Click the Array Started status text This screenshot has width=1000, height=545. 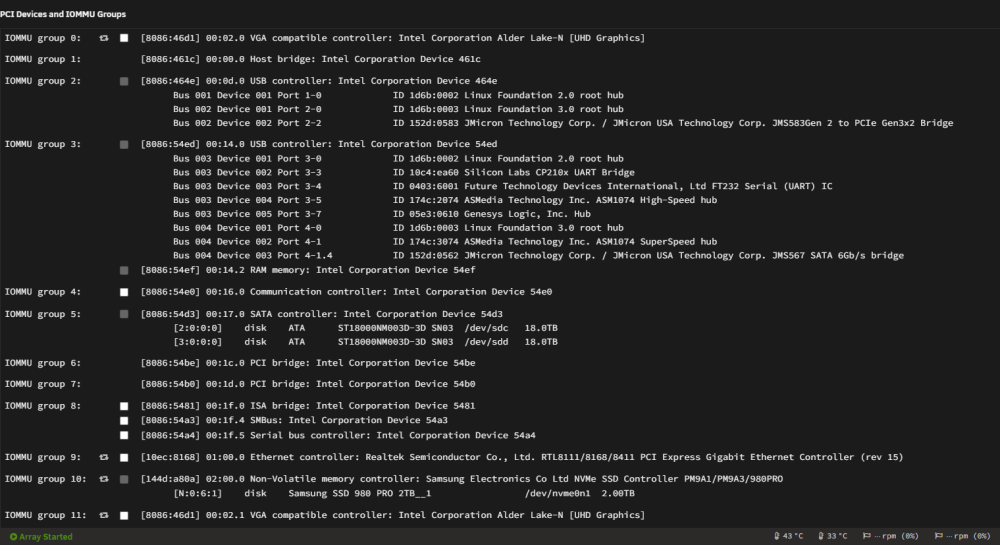coord(46,537)
